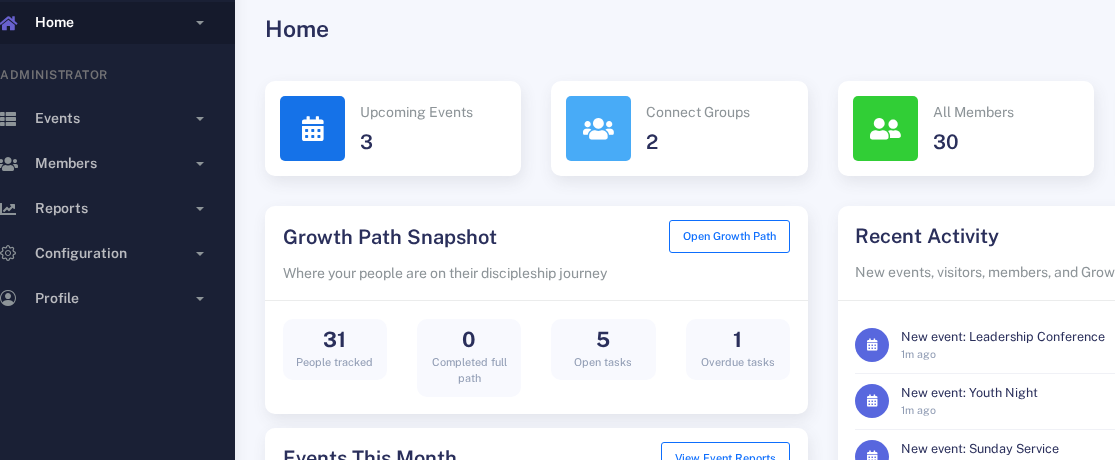The image size is (1115, 460).
Task: Click the Growth Path Snapshot heading
Action: tap(390, 237)
